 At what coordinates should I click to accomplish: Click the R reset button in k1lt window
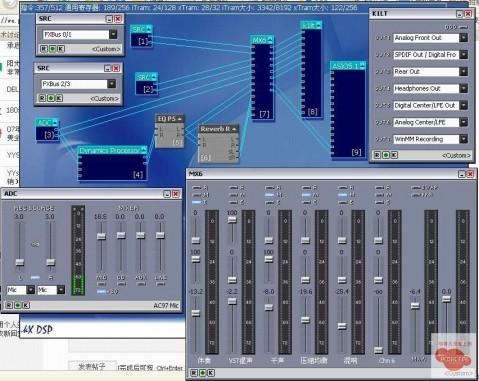(x=377, y=155)
